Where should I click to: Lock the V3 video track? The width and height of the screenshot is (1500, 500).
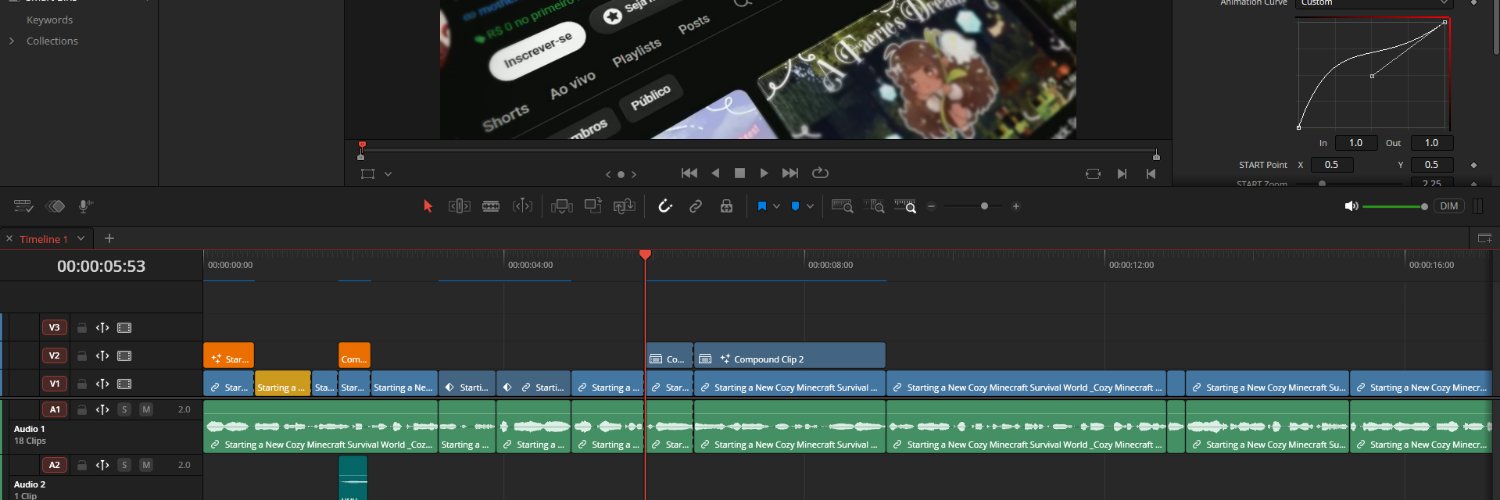click(82, 327)
